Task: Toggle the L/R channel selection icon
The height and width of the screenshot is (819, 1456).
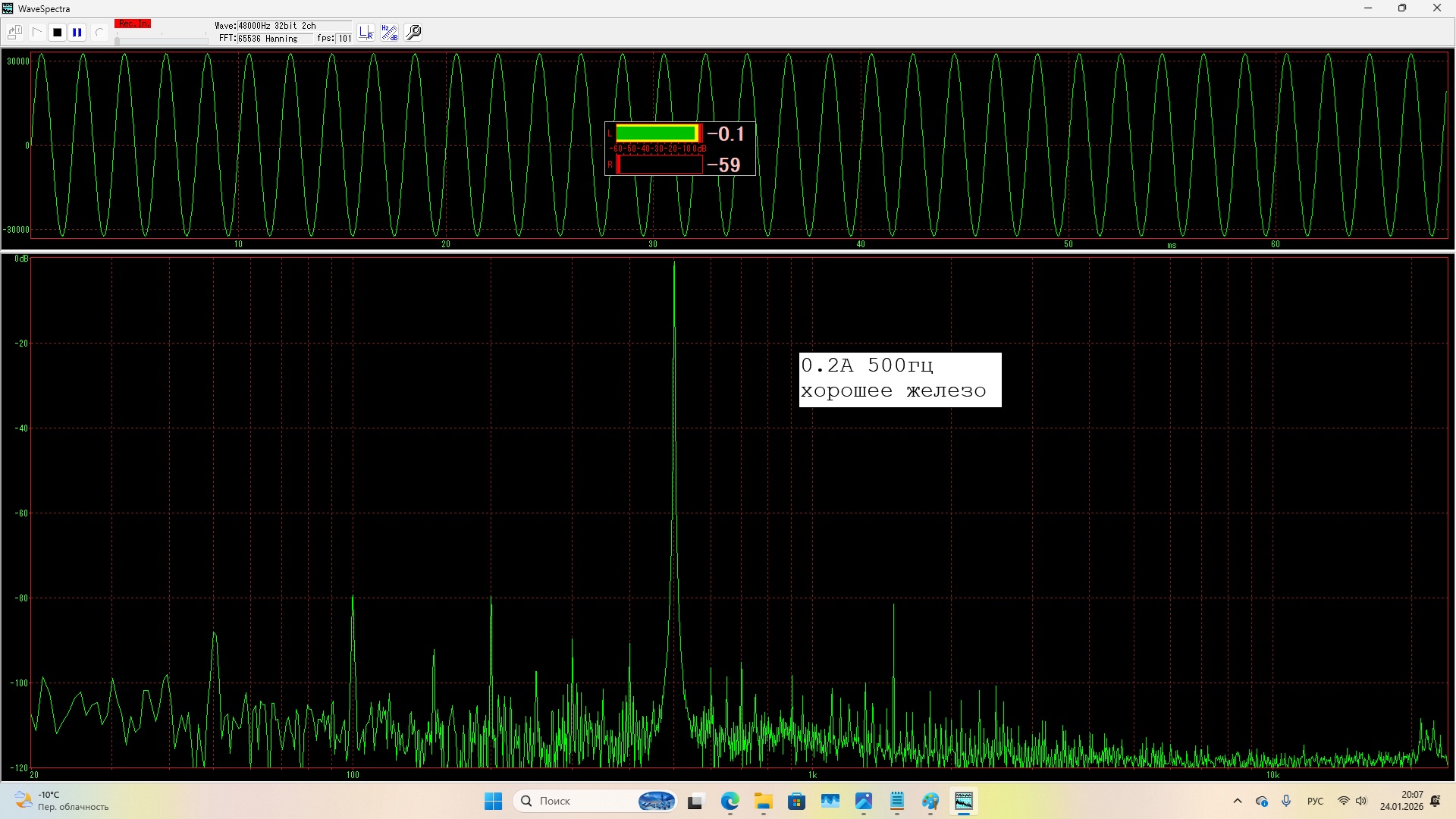Action: pos(366,33)
